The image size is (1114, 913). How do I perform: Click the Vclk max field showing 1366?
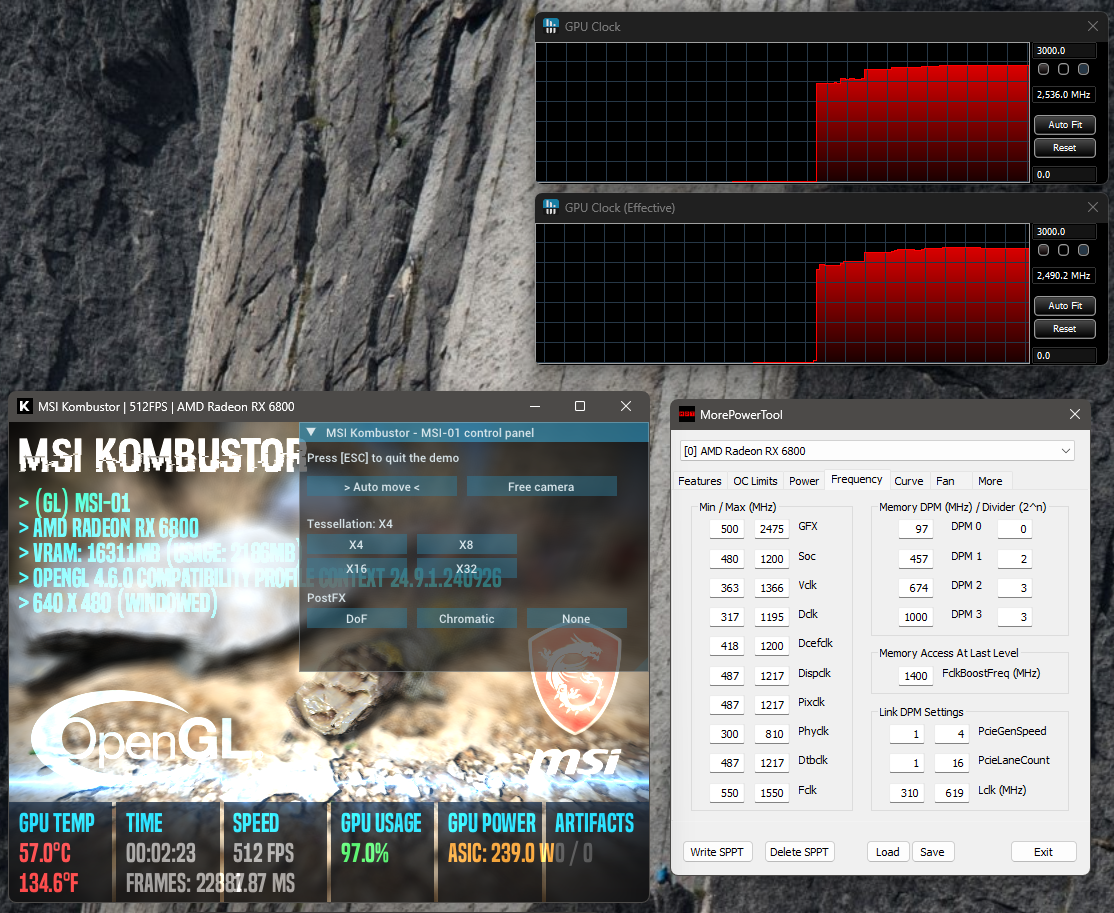[772, 588]
